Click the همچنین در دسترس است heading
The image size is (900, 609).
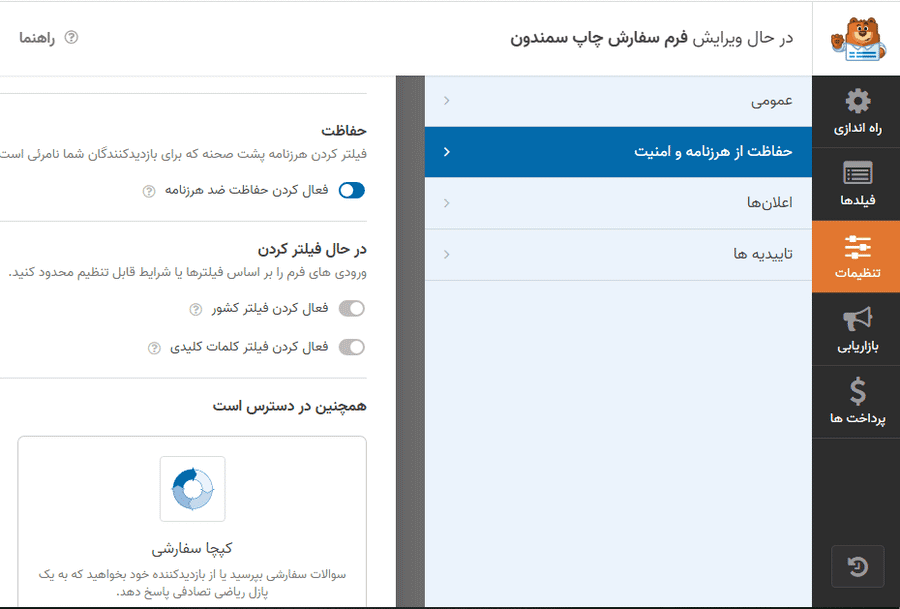[289, 406]
